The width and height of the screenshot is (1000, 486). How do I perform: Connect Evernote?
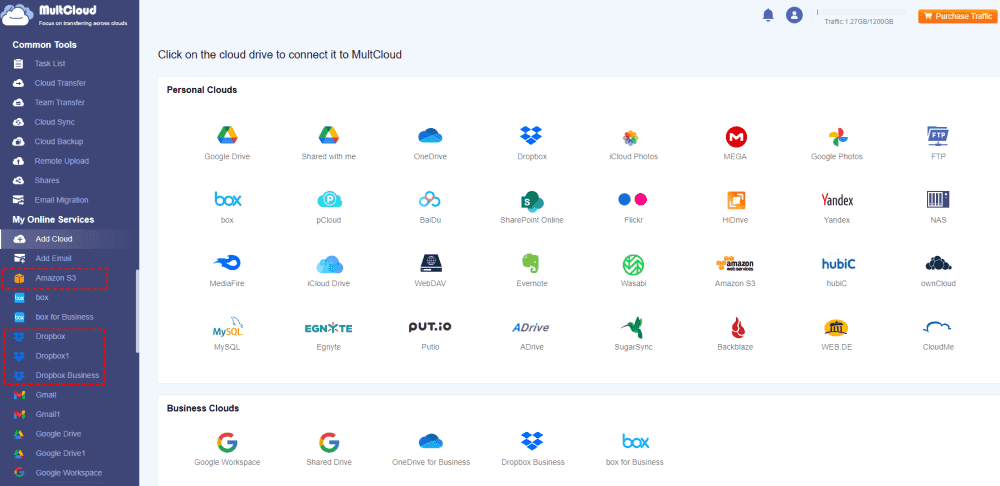[x=532, y=270]
